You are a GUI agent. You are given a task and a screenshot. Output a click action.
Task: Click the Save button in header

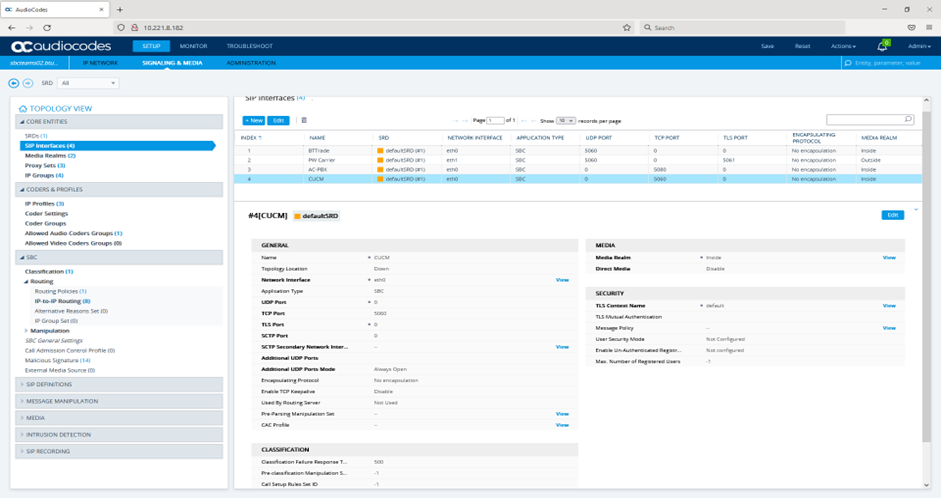(x=767, y=46)
